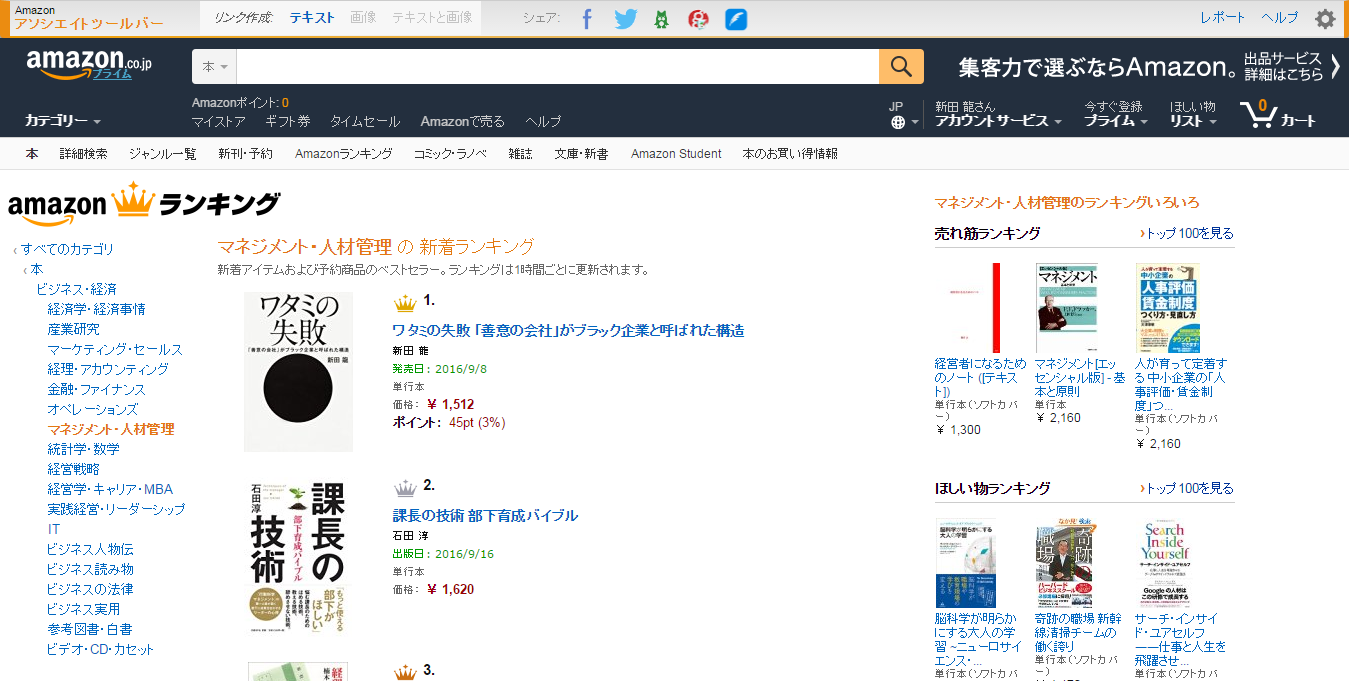1349x681 pixels.
Task: Click the red round share icon
Action: click(699, 18)
